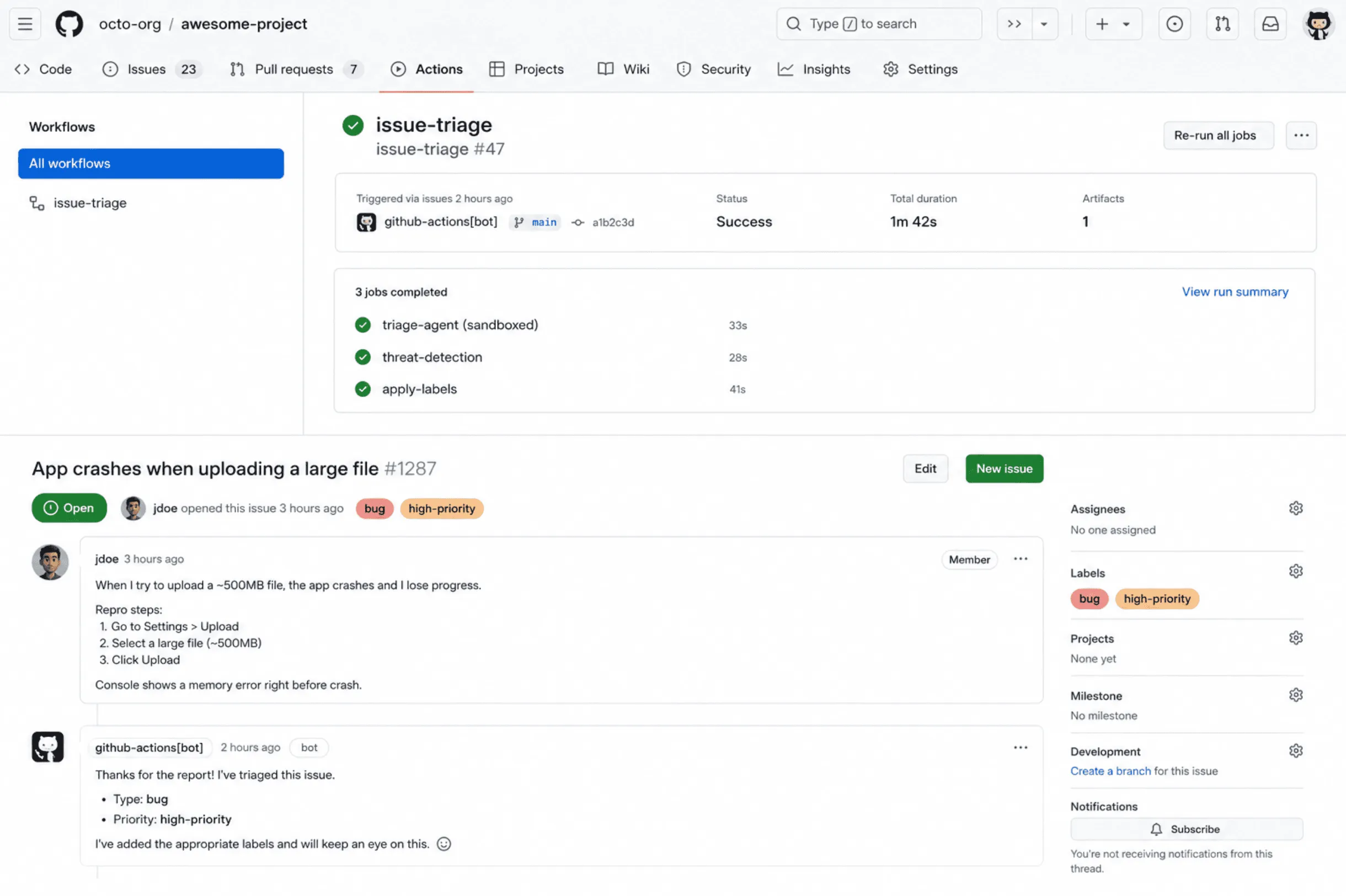Click the high-priority label in sidebar
1346x896 pixels.
pos(1157,599)
